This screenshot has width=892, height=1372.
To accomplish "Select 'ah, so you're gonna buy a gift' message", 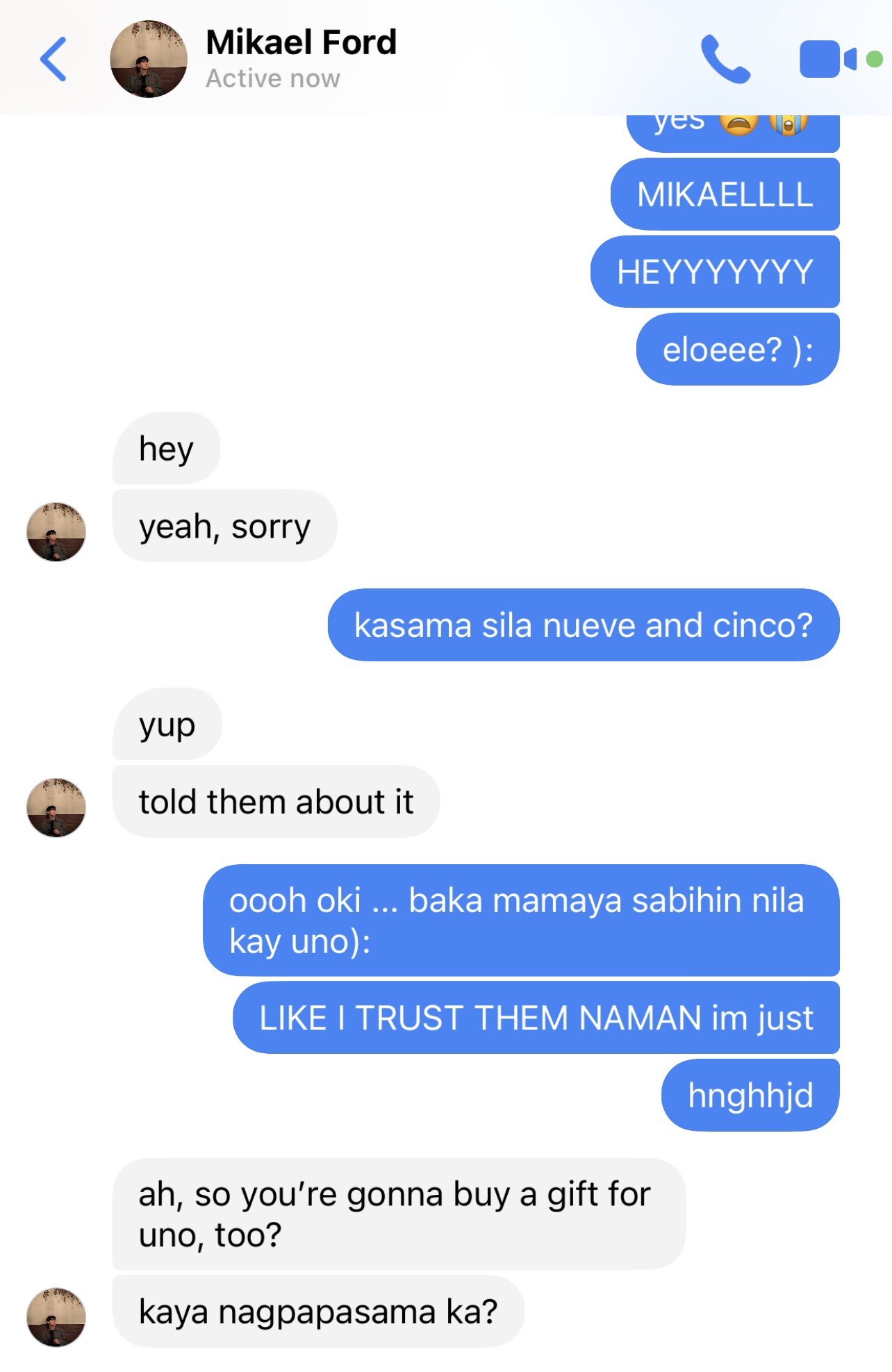I will [399, 1214].
